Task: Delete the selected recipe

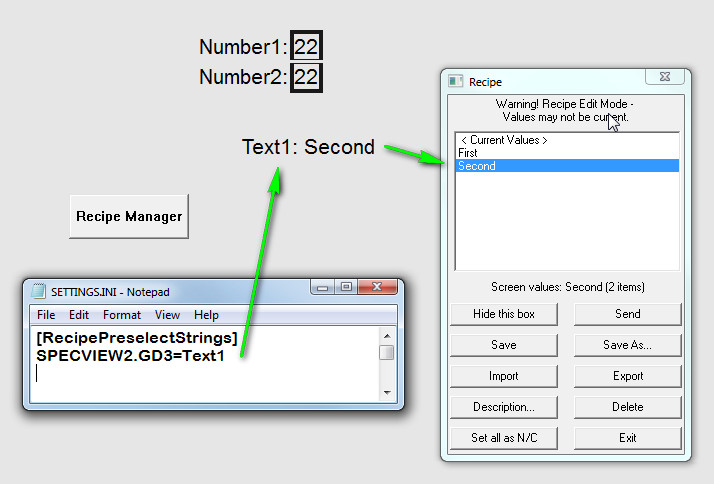Action: (x=627, y=407)
